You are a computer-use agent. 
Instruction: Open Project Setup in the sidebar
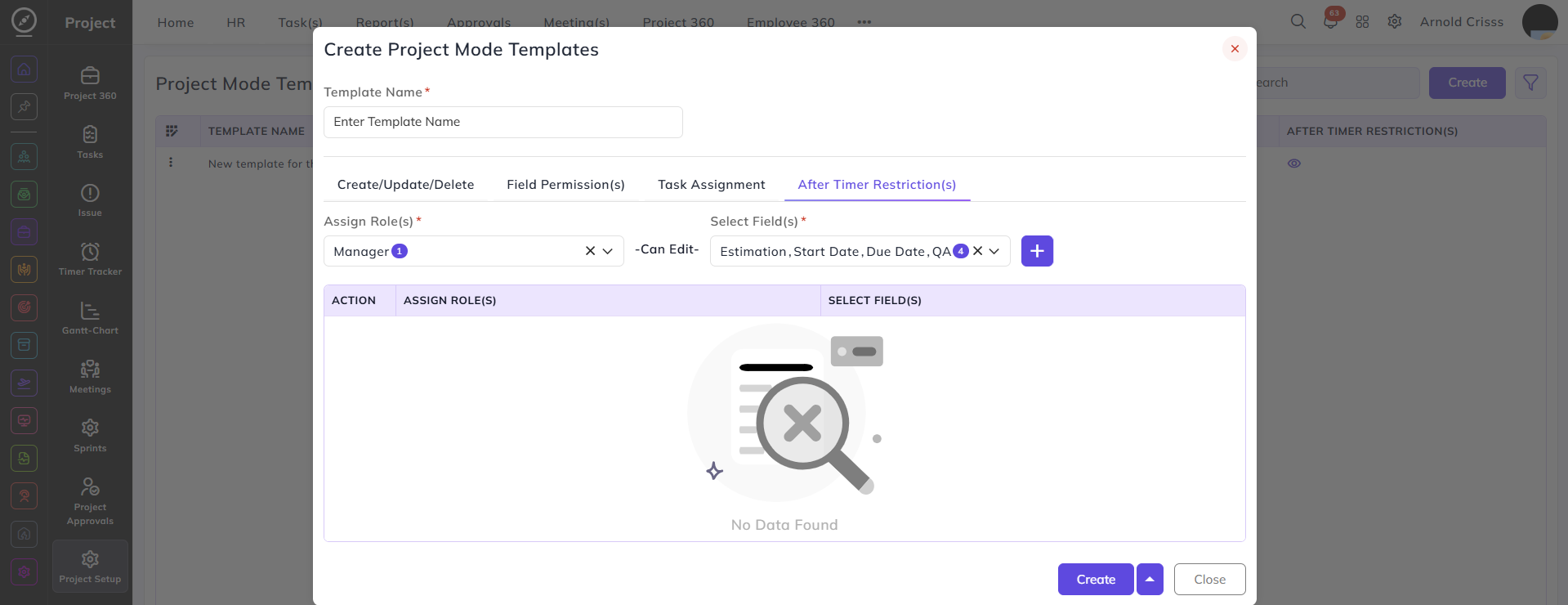click(x=90, y=566)
